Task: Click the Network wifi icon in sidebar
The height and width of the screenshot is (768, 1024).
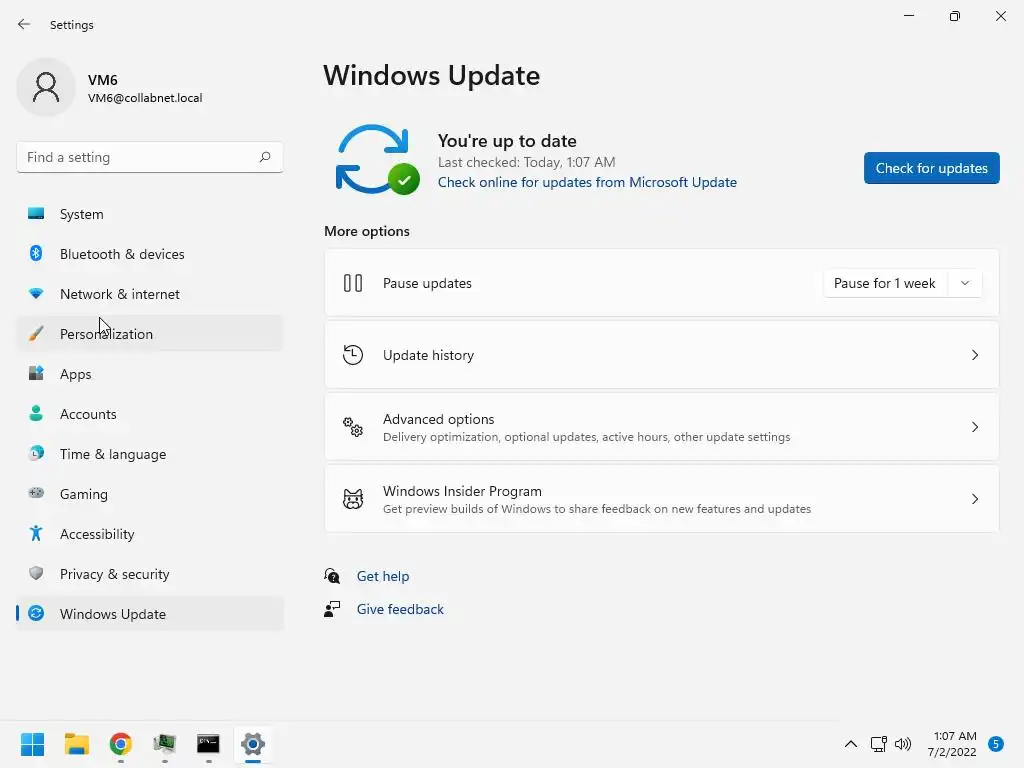Action: pyautogui.click(x=36, y=293)
